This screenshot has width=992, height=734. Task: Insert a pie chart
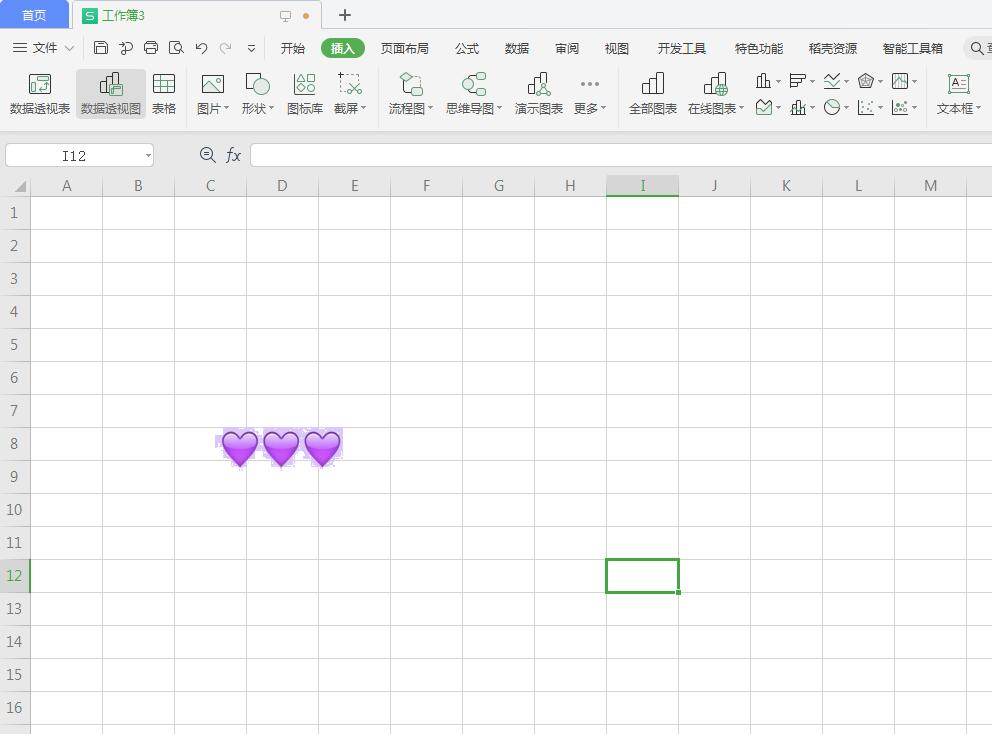(832, 108)
